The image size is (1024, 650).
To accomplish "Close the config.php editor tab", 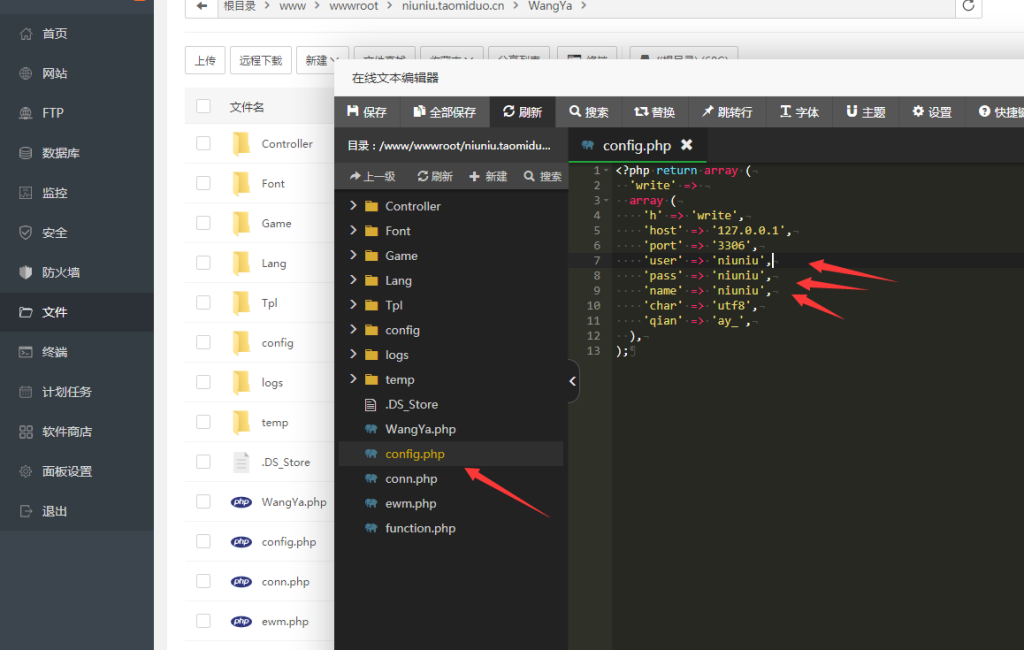I will click(x=686, y=145).
